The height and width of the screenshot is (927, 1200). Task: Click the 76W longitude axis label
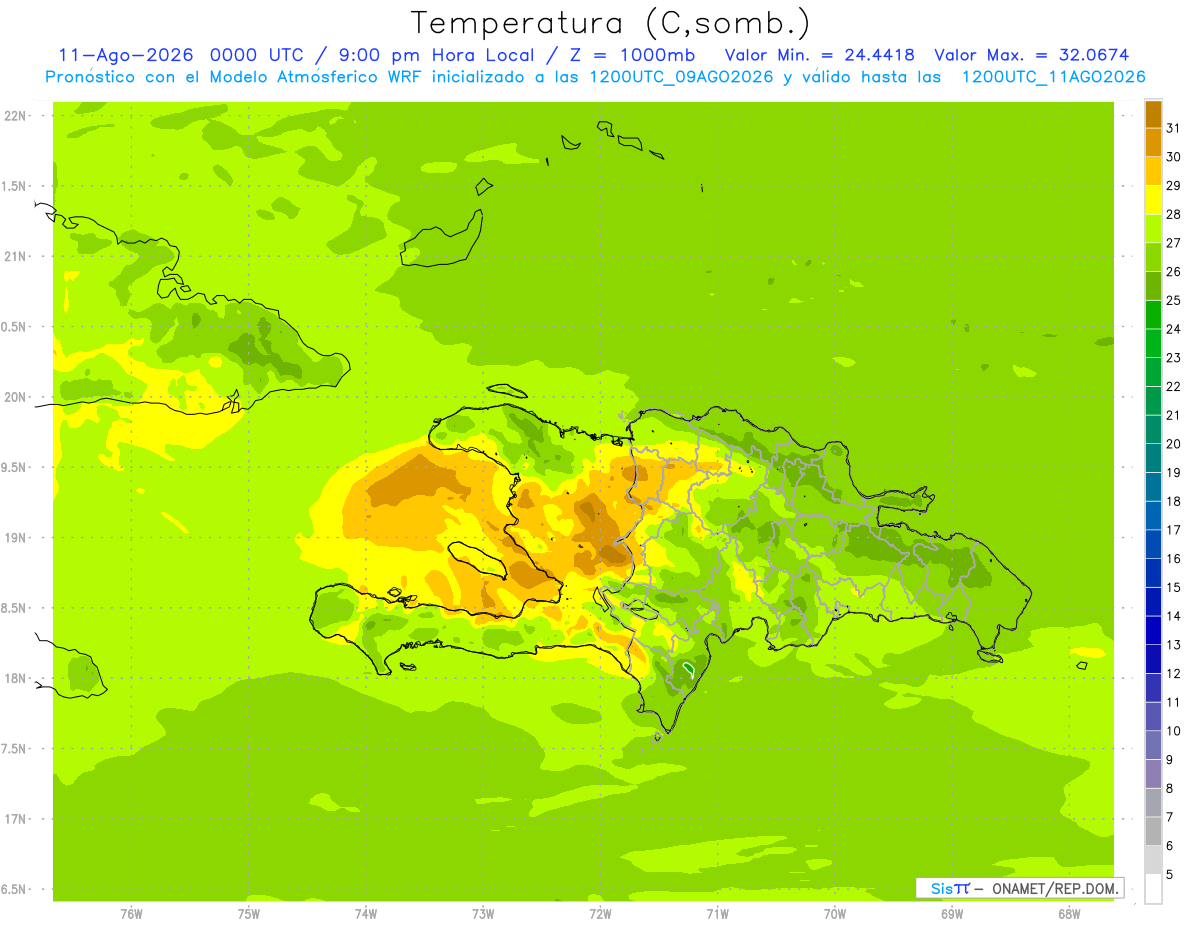[x=131, y=914]
